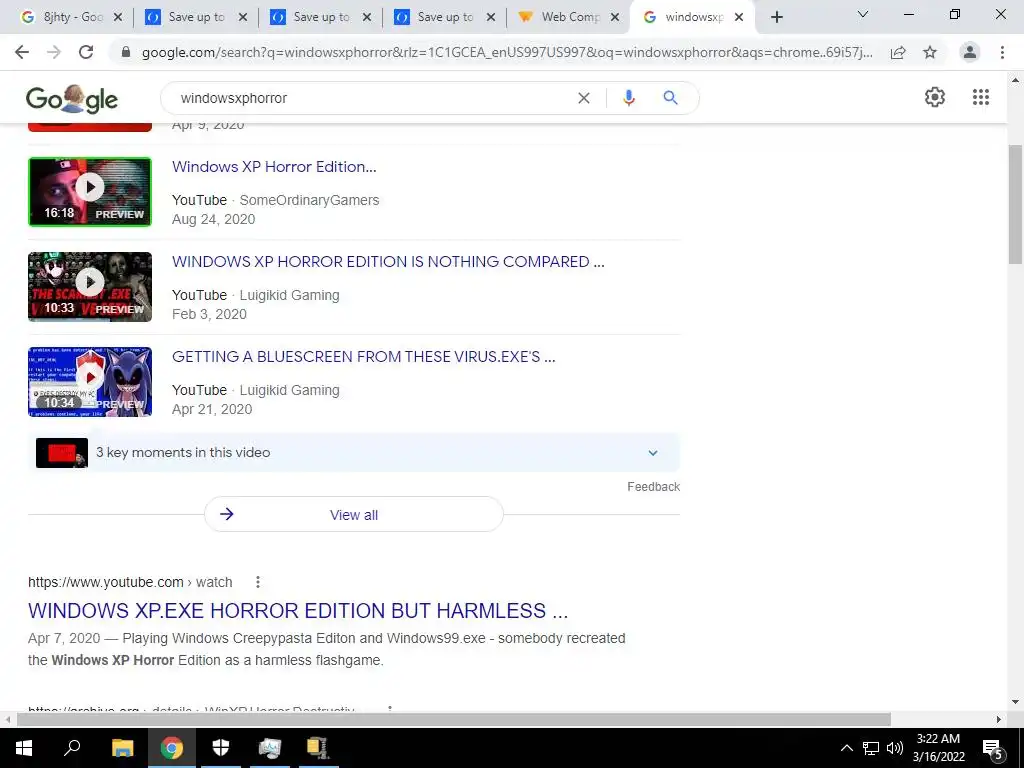Close the 8jhty Google tab
Viewport: 1024px width, 768px height.
(x=118, y=18)
